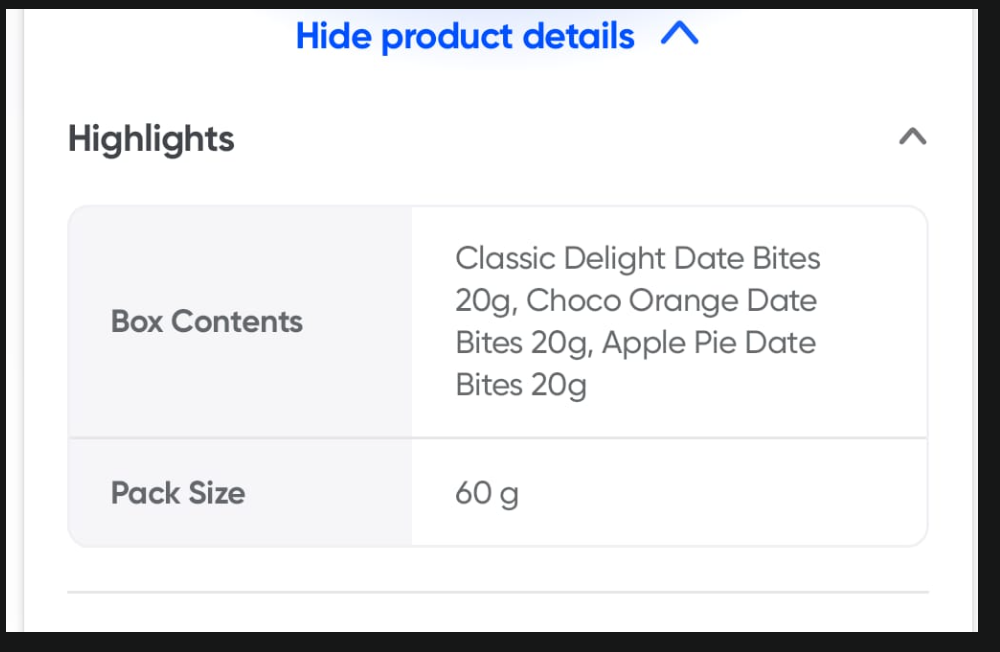Click the divider between Box Contents and Pack Size
This screenshot has width=1000, height=652.
click(x=497, y=438)
